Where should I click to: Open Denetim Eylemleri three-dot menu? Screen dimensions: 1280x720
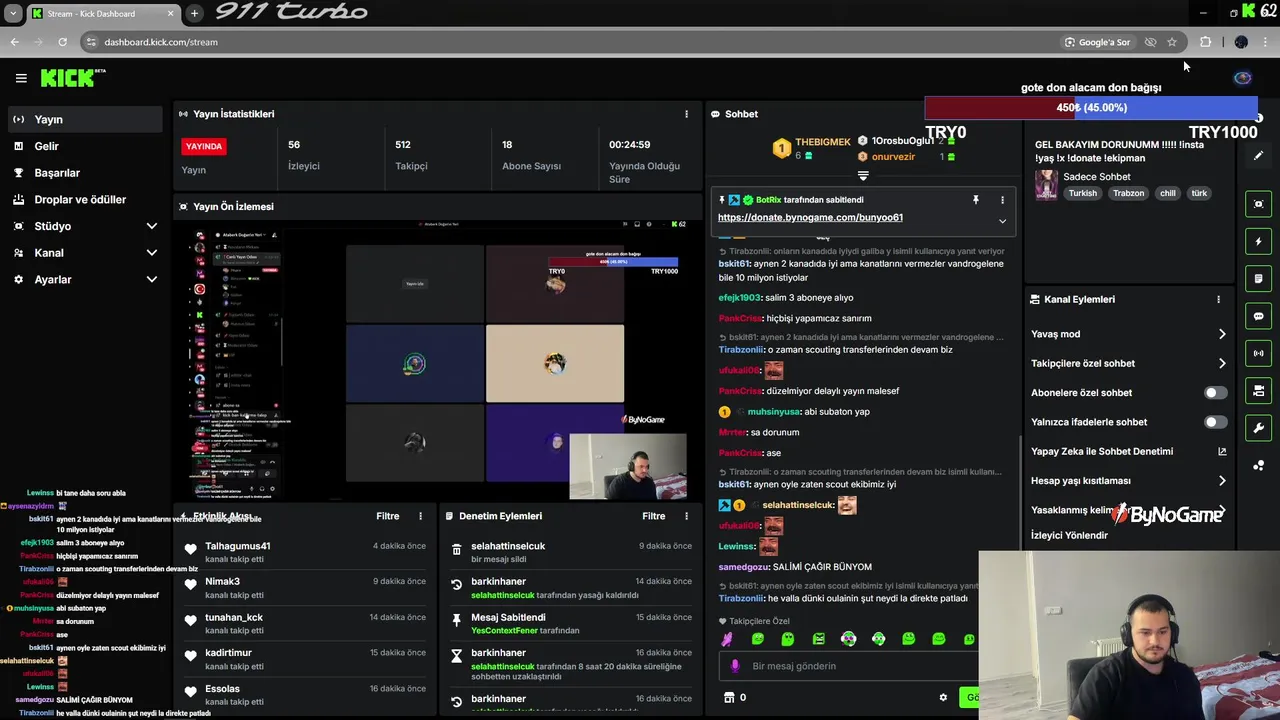tap(686, 516)
